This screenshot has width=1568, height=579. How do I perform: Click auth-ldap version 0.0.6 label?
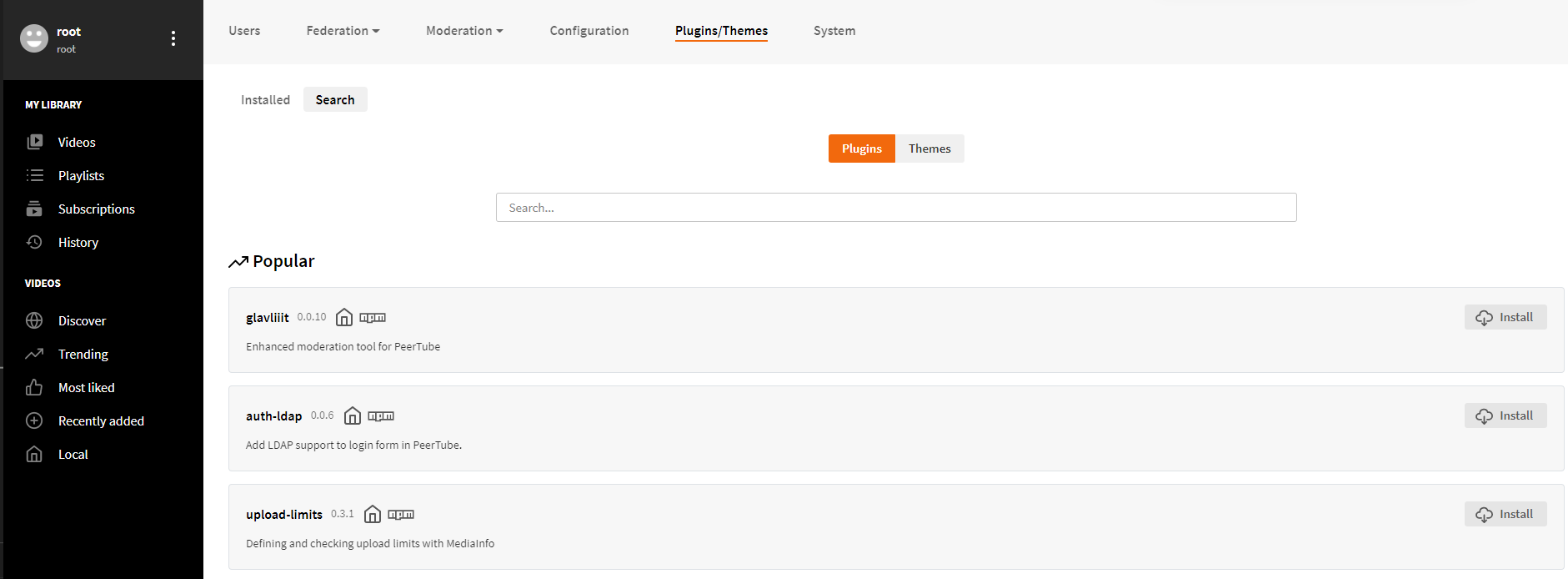click(x=323, y=415)
